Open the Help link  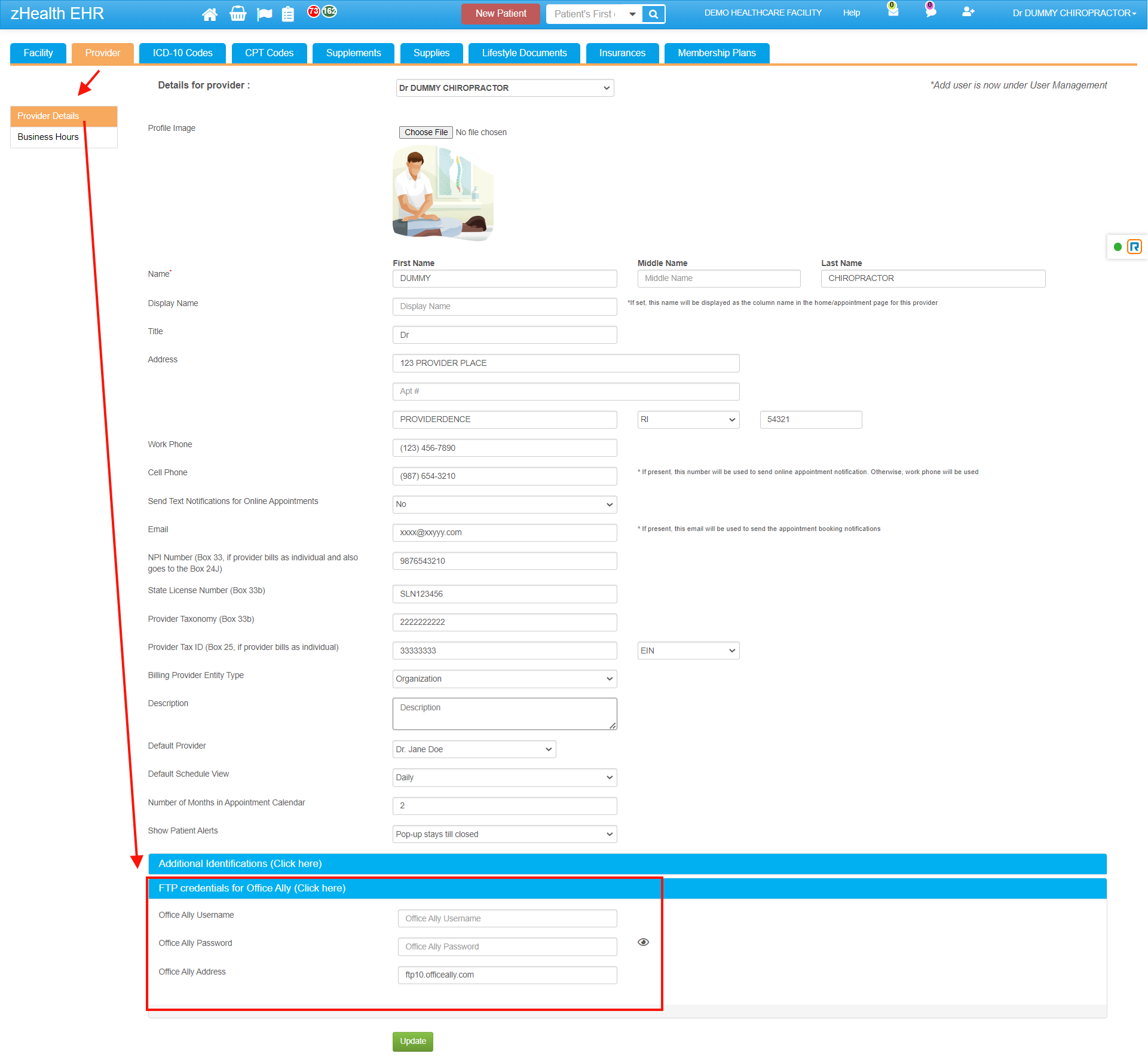[852, 13]
